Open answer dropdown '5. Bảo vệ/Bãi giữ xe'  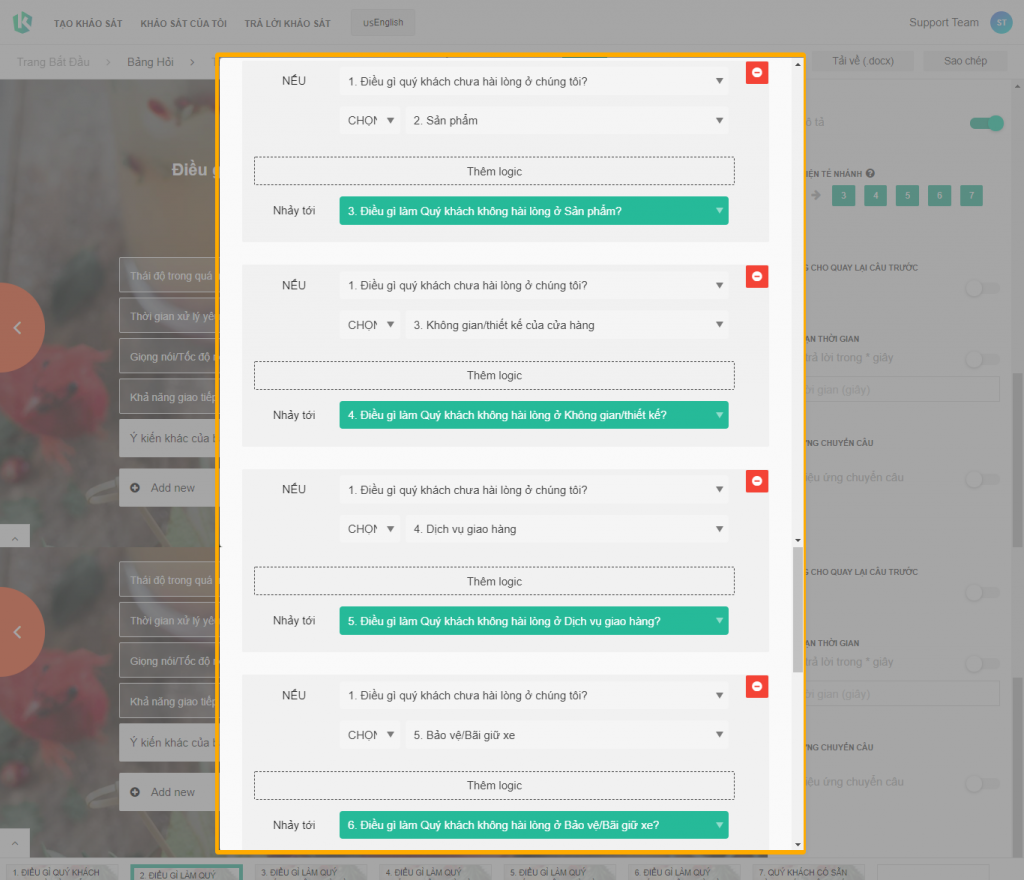pos(567,734)
